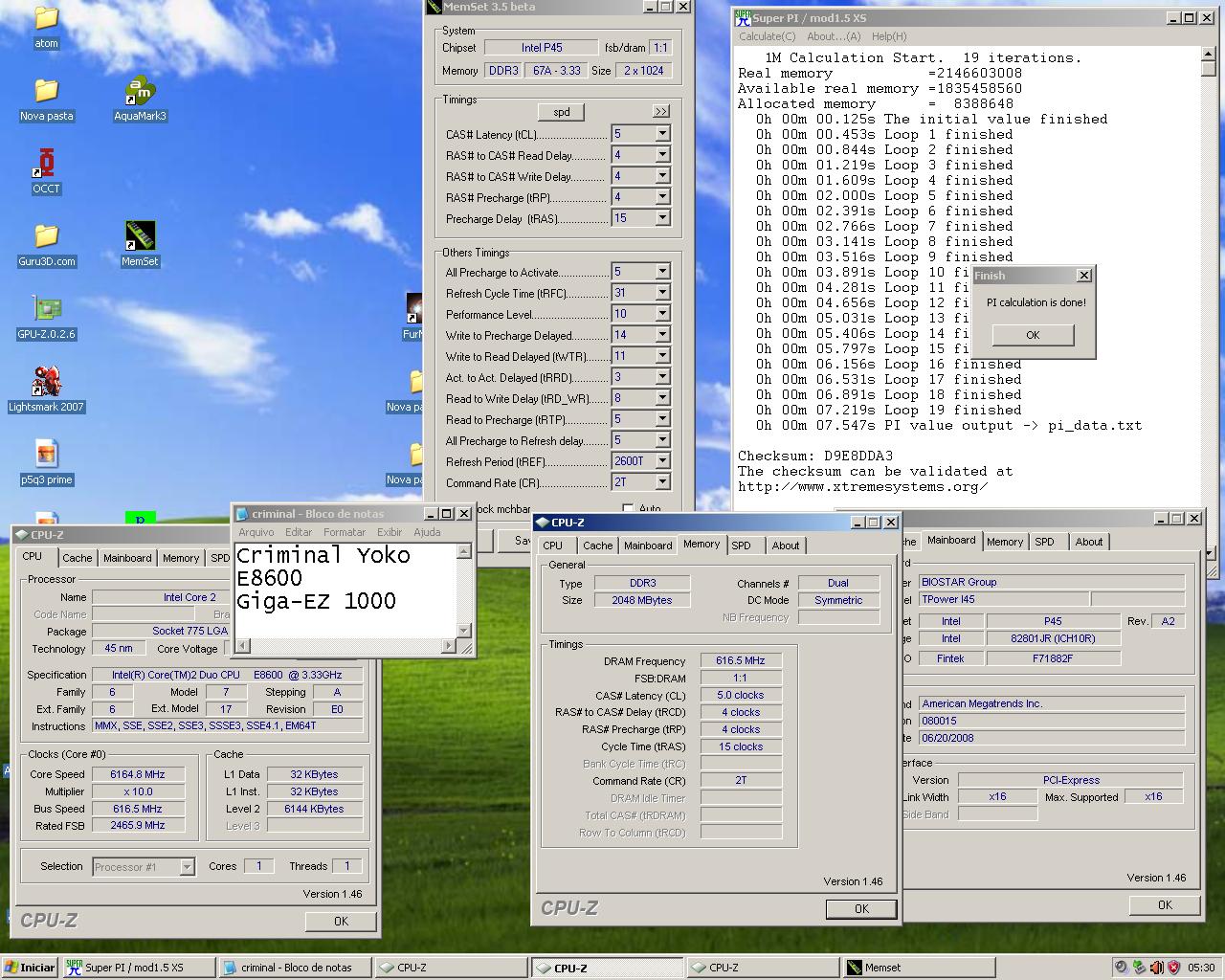Viewport: 1225px width, 980px height.
Task: Switch to Super PI / mod1.5 XS taskbar item
Action: 138,968
